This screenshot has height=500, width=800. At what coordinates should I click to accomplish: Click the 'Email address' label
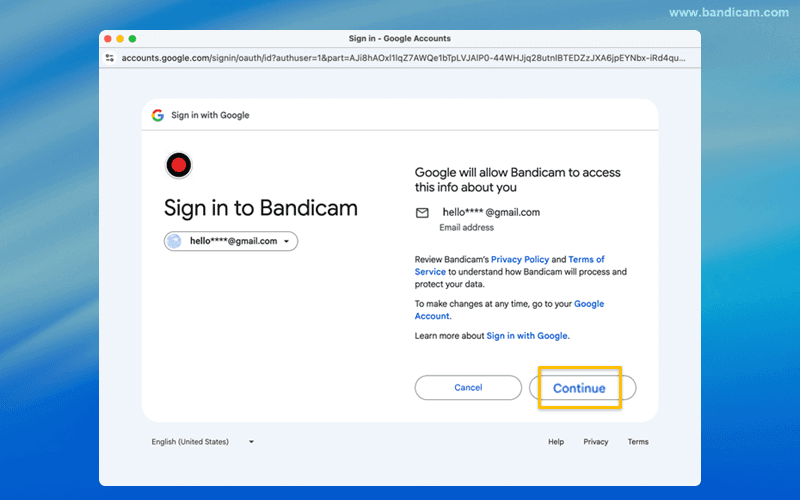pyautogui.click(x=466, y=228)
